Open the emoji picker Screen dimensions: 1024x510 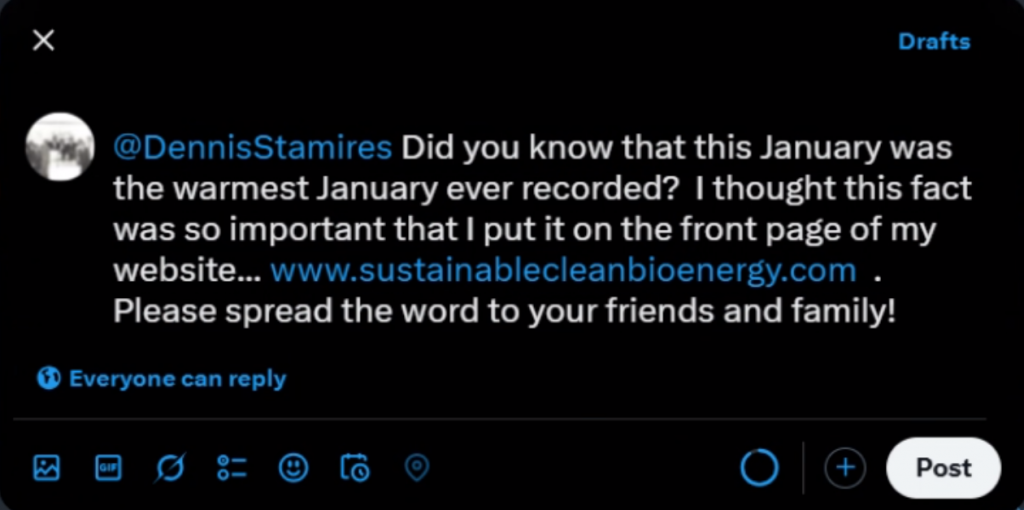click(293, 467)
